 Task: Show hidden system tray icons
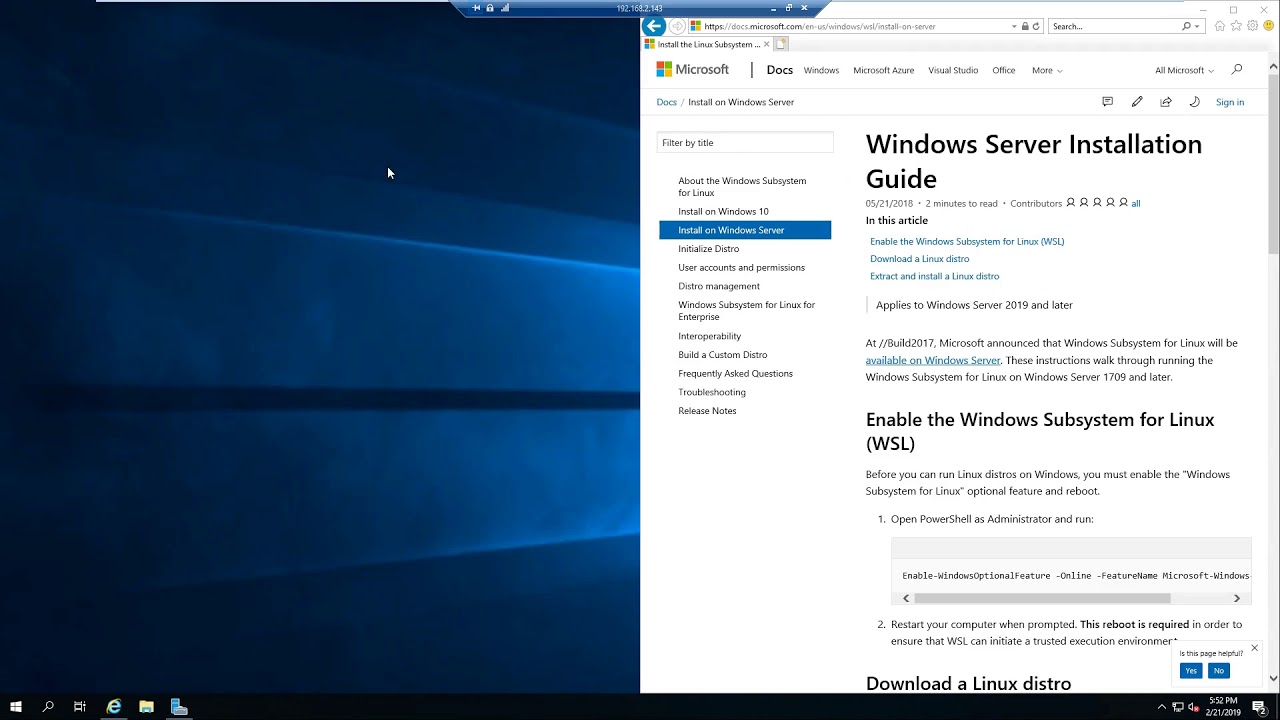1162,707
